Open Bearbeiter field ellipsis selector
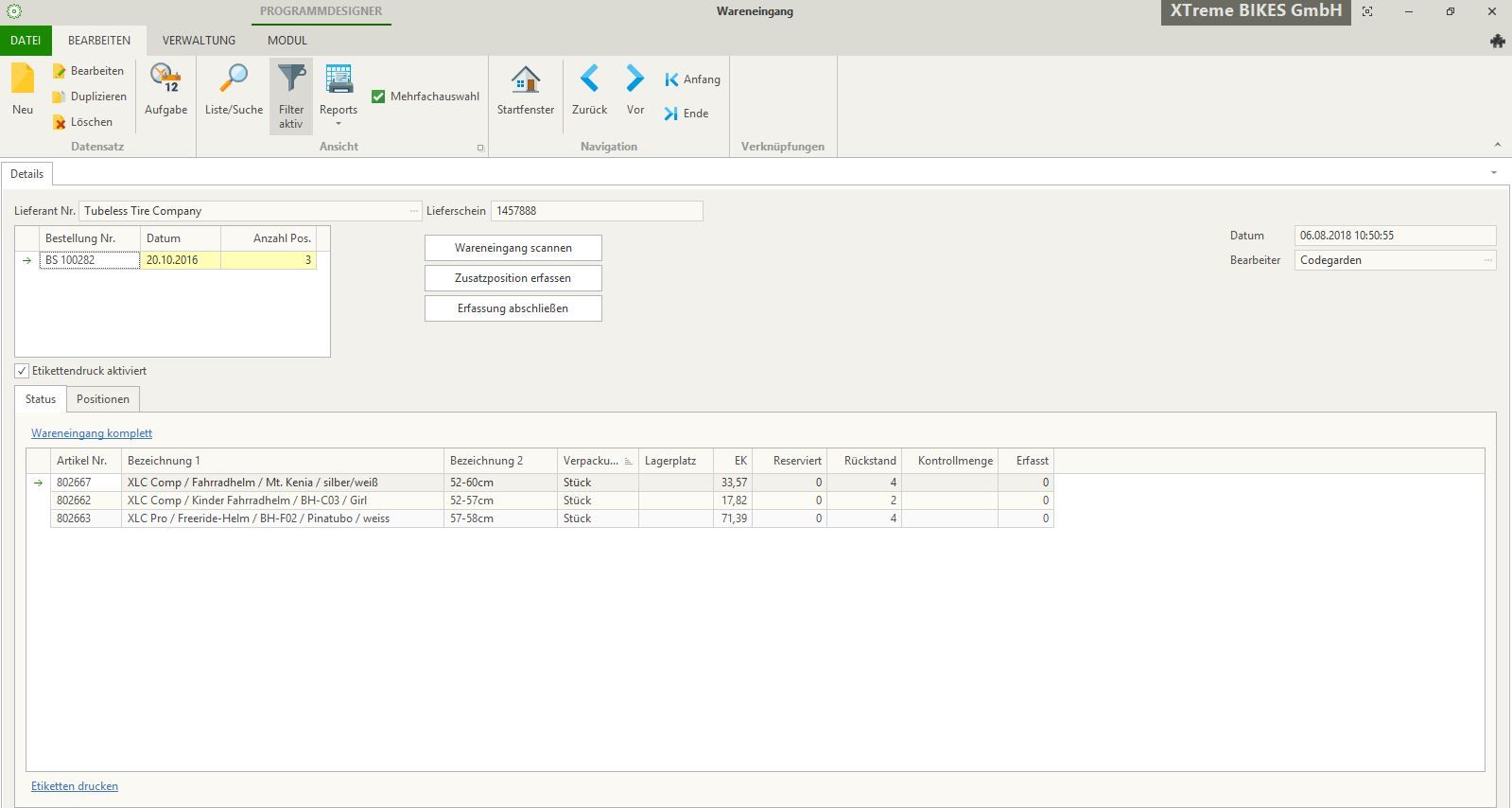Image resolution: width=1512 pixels, height=808 pixels. 1487,260
